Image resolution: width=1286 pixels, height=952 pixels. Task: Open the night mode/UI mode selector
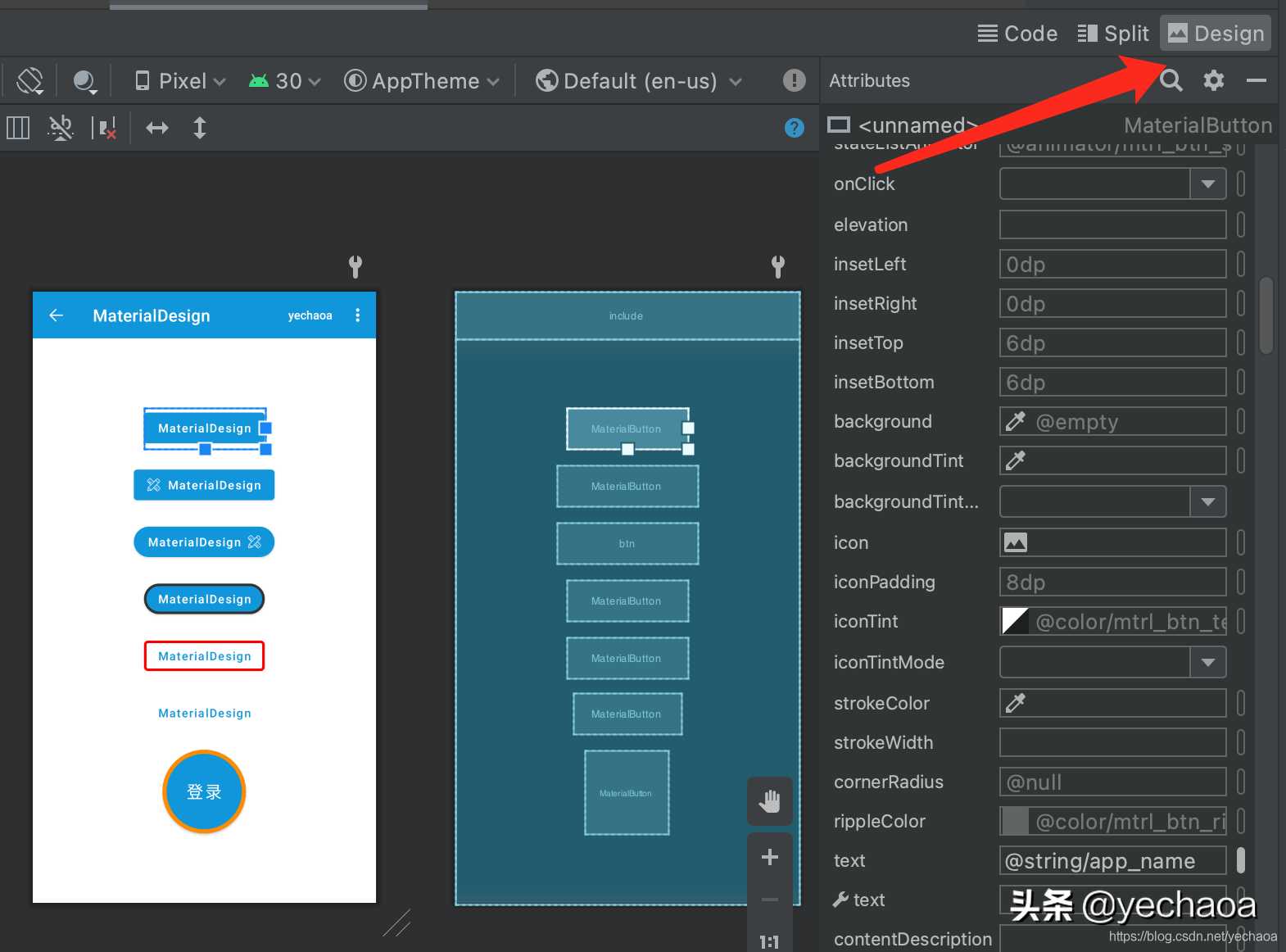point(84,81)
